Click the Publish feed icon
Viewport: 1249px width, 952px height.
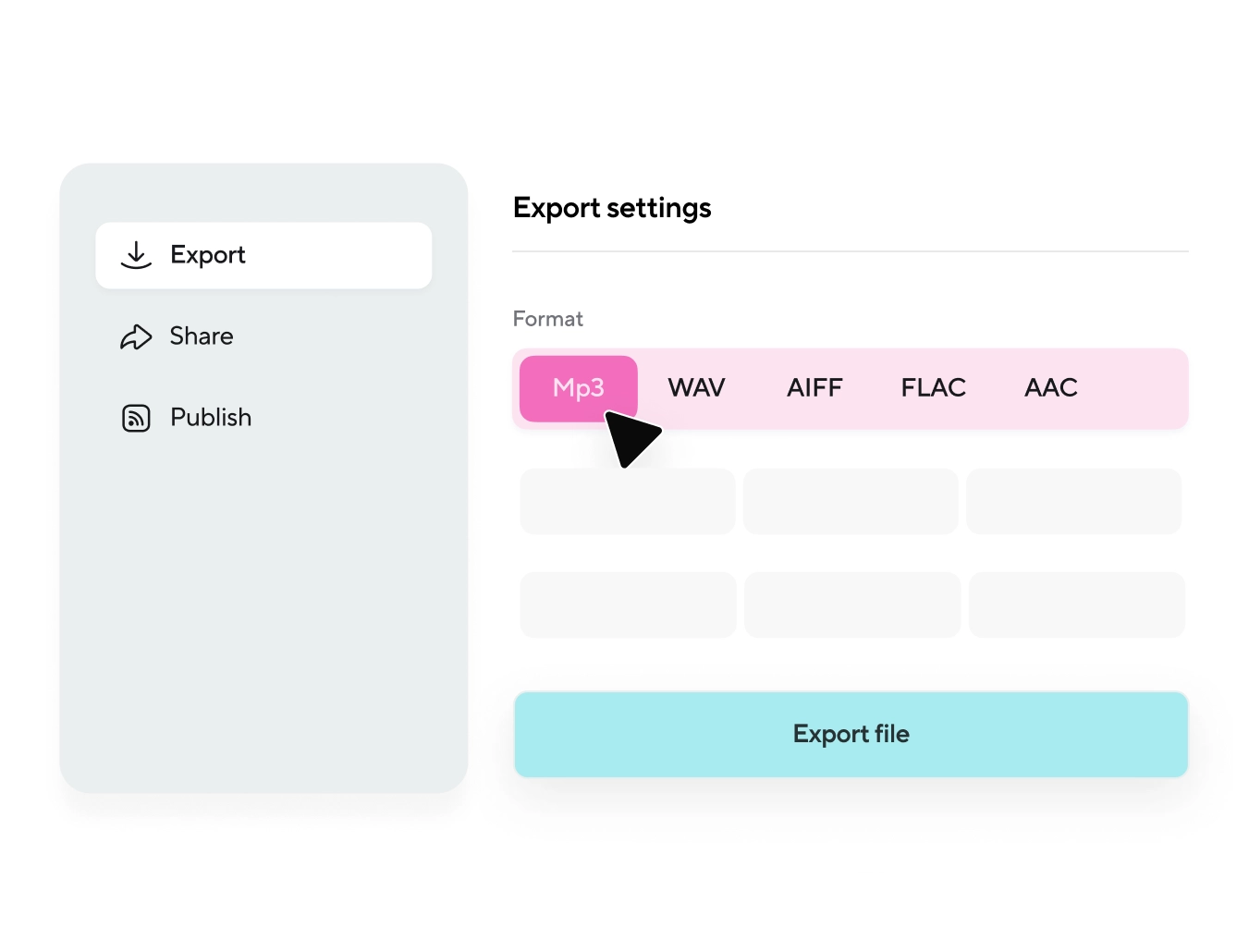[136, 418]
